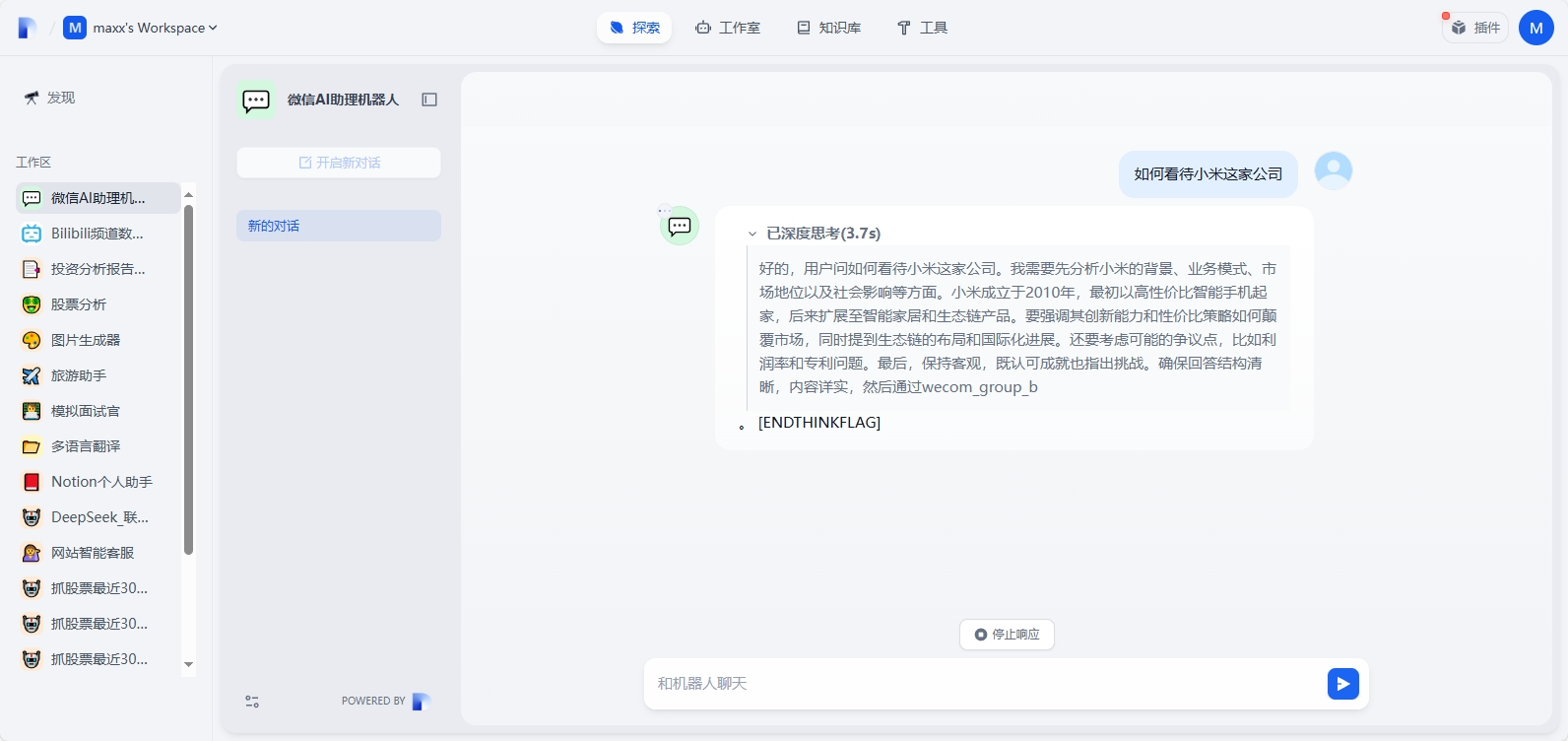Click the bot avatar beside the reply
The height and width of the screenshot is (741, 1568).
[x=680, y=226]
